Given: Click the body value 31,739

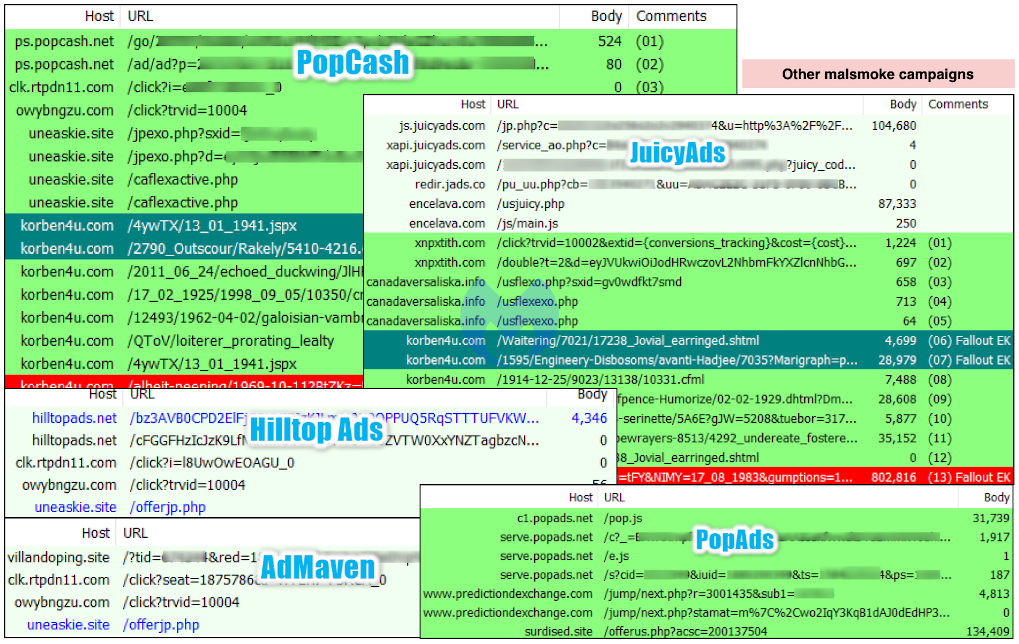Looking at the screenshot, I should [991, 519].
